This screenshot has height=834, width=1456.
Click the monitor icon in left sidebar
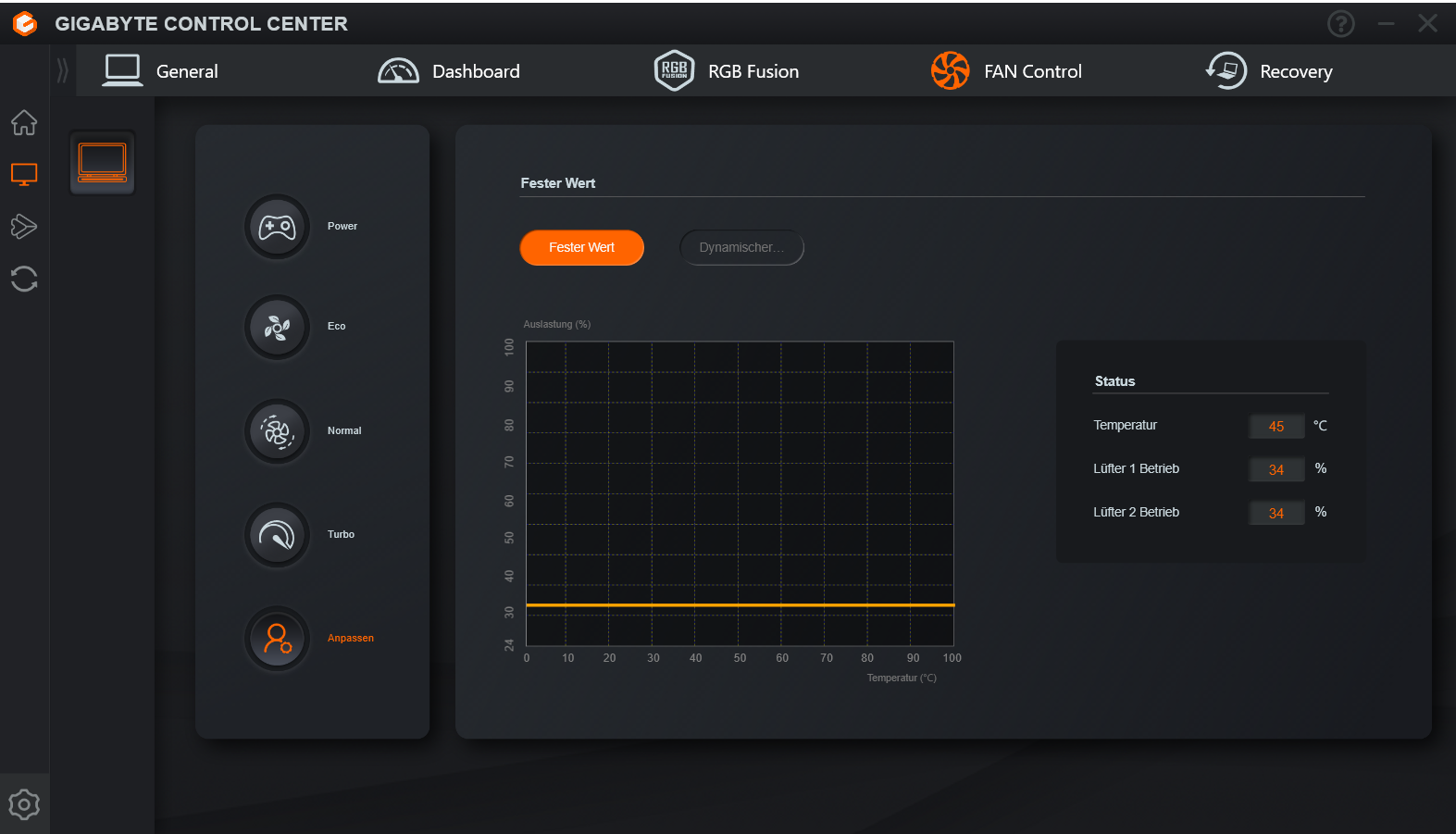tap(24, 174)
